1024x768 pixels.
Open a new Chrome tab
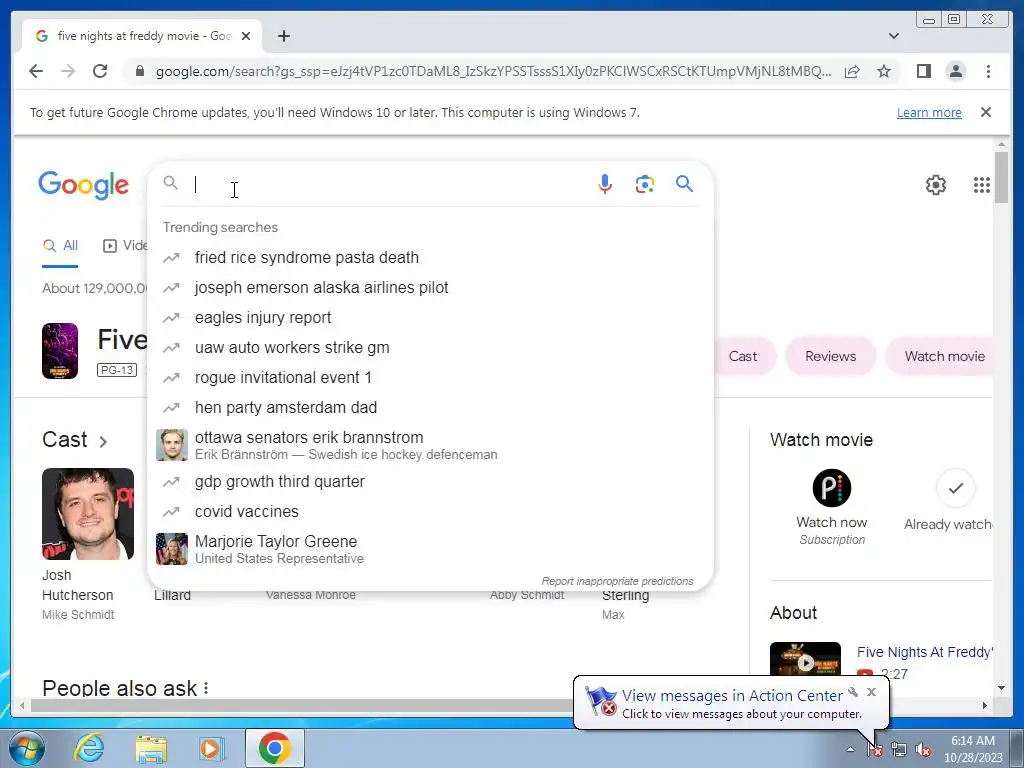click(x=283, y=36)
